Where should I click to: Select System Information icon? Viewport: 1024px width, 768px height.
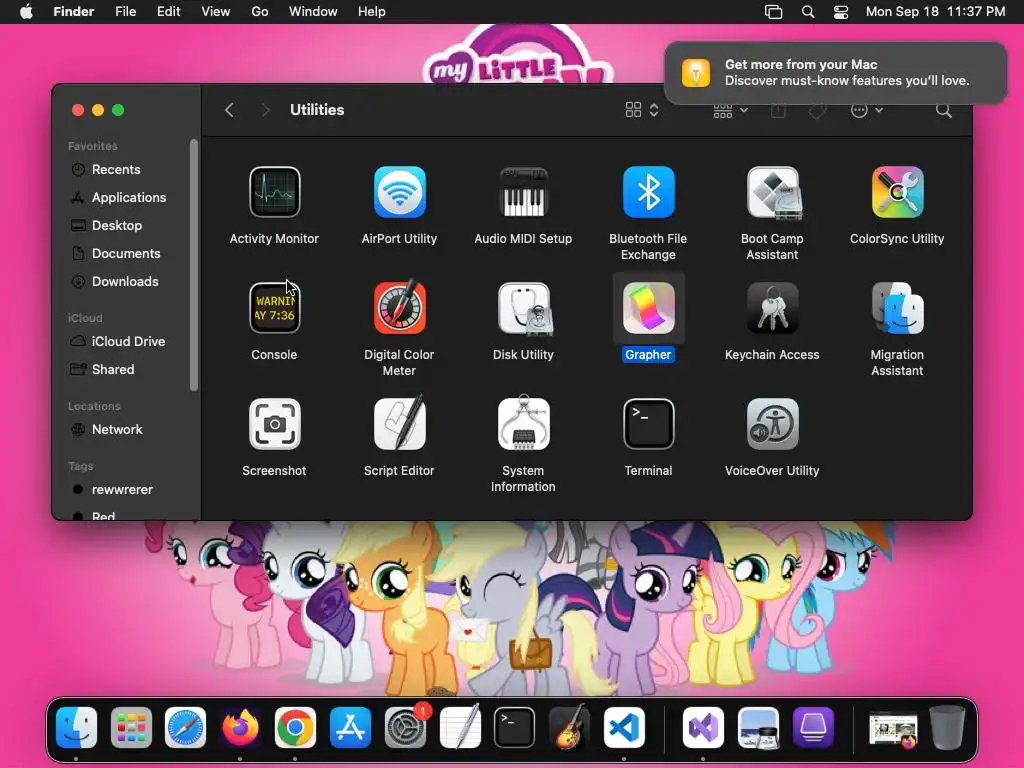[523, 423]
